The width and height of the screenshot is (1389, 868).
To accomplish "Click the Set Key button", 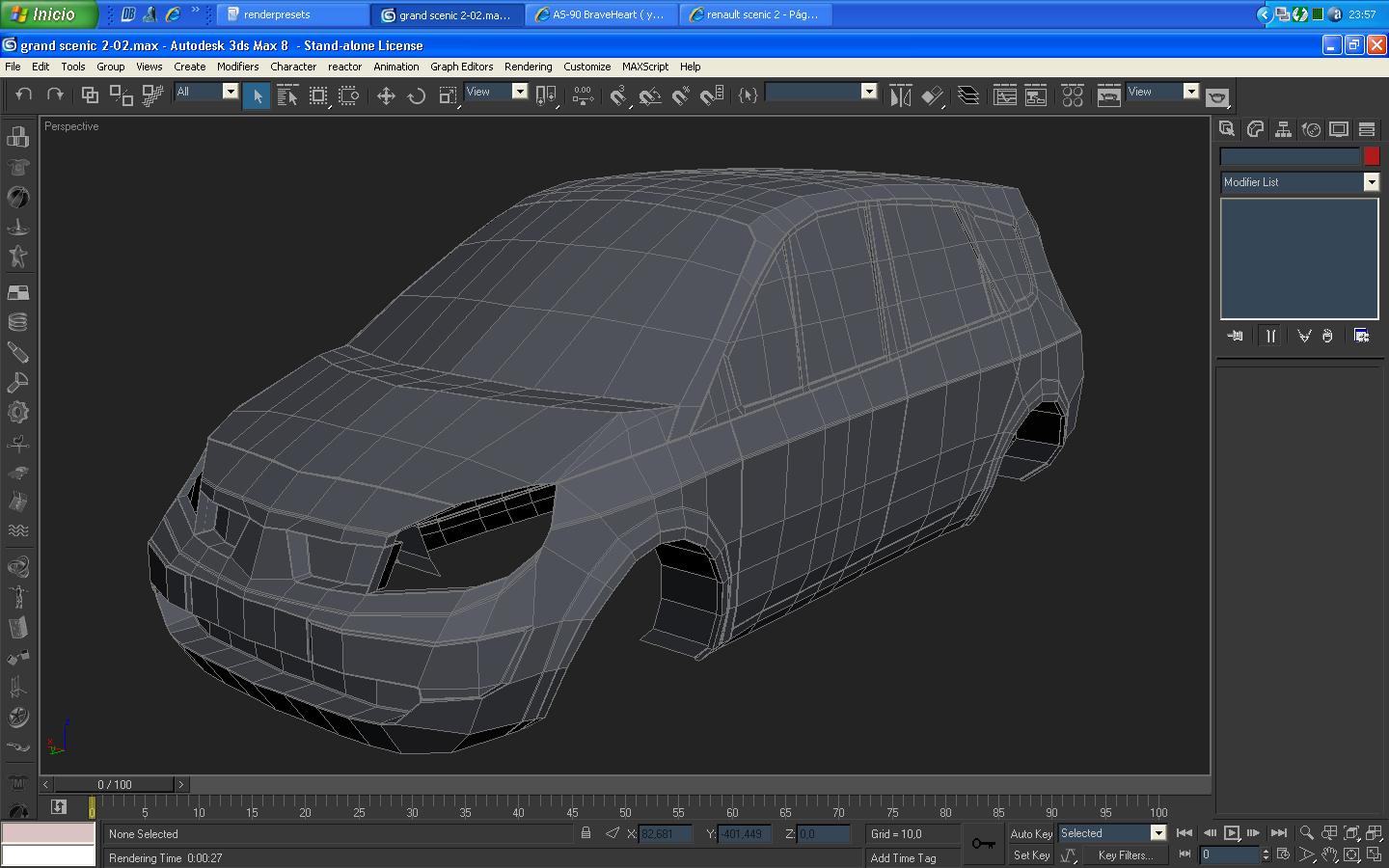I will click(x=1030, y=855).
